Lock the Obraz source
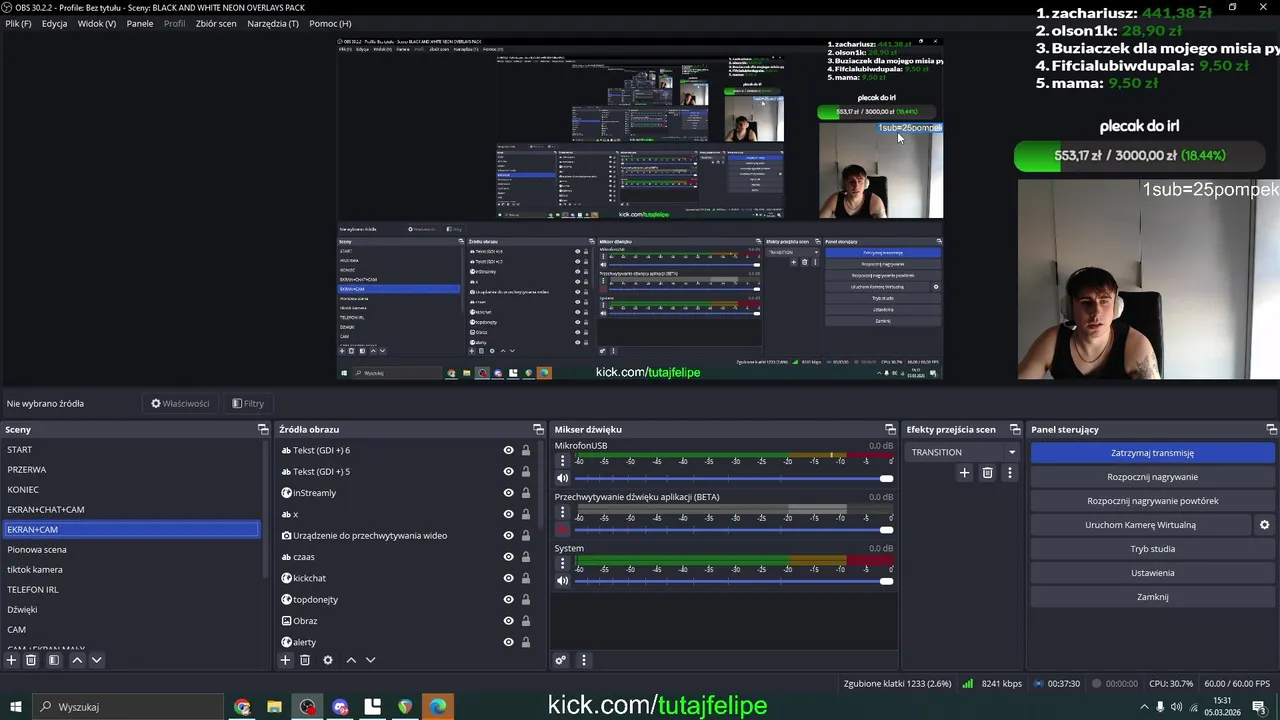Image resolution: width=1280 pixels, height=720 pixels. [x=526, y=621]
